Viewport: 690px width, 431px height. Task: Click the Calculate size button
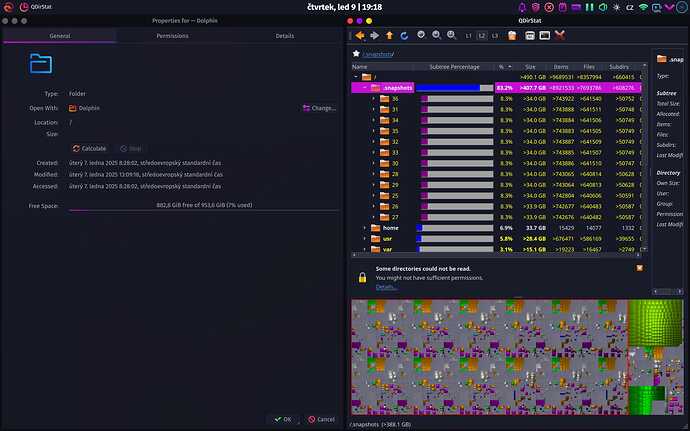(x=89, y=148)
